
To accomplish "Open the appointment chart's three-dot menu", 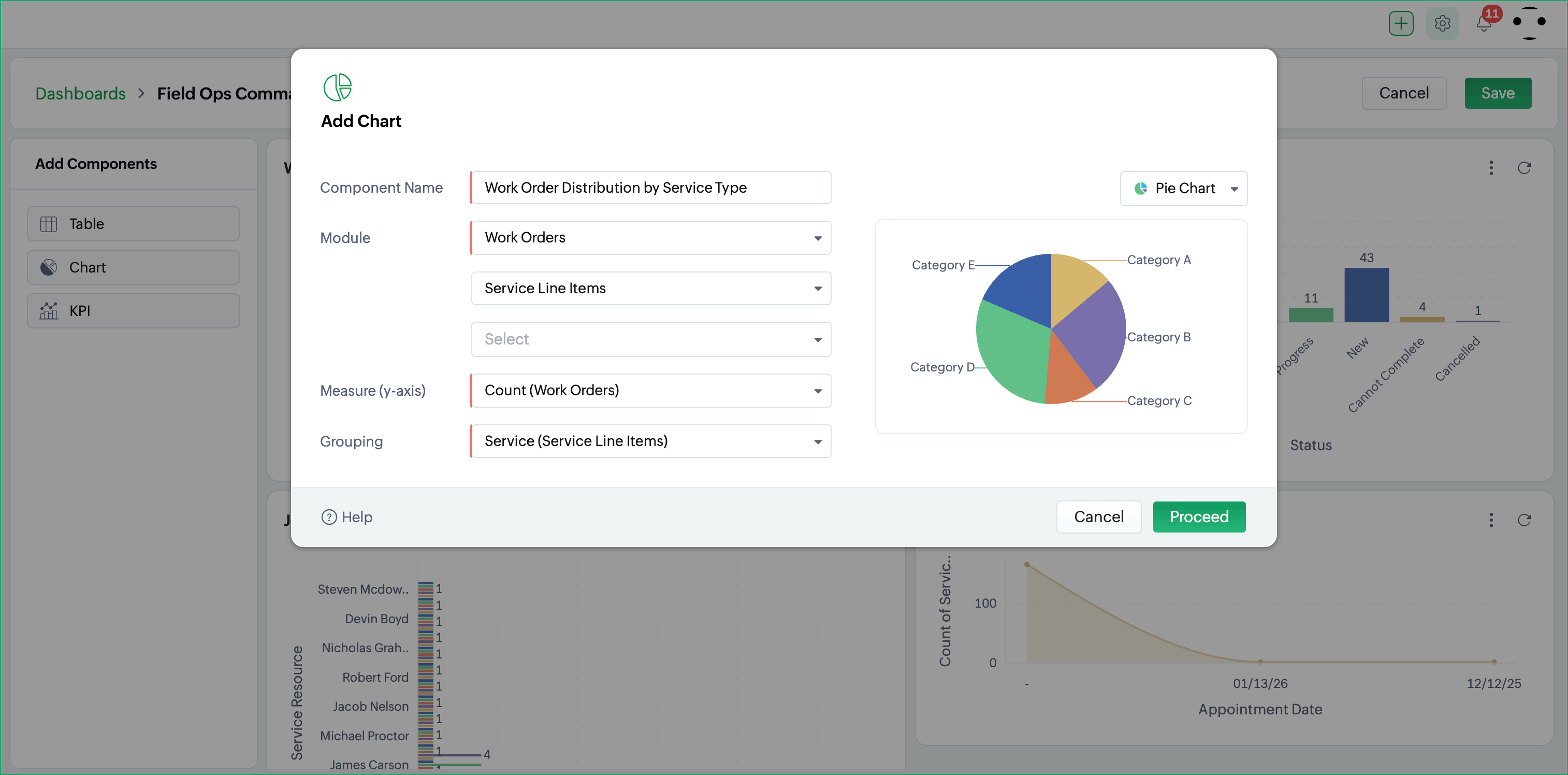I will coord(1491,520).
